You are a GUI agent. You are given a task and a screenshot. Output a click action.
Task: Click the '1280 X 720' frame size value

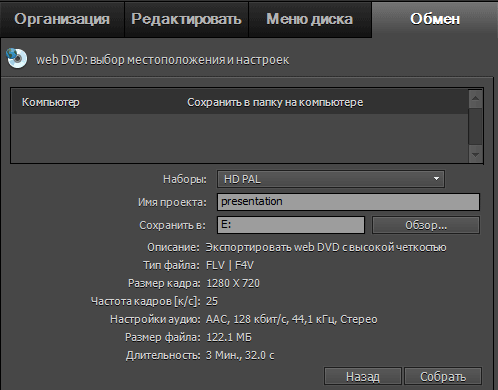click(x=233, y=283)
